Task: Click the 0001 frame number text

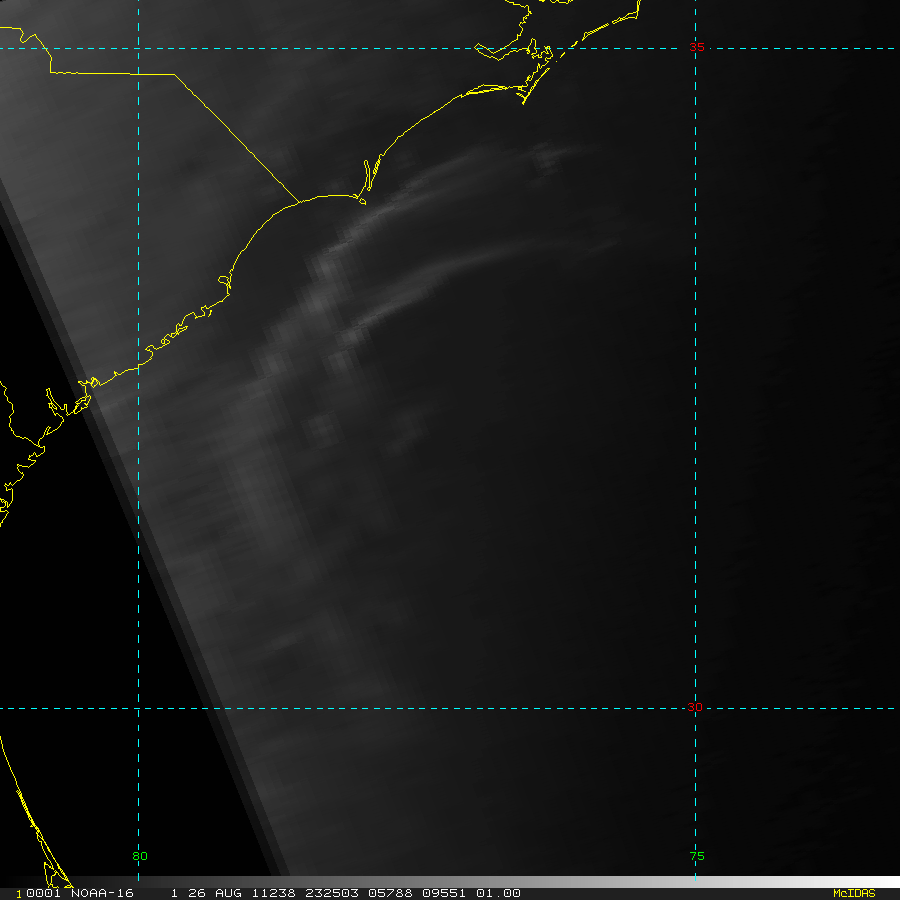Action: click(x=44, y=893)
